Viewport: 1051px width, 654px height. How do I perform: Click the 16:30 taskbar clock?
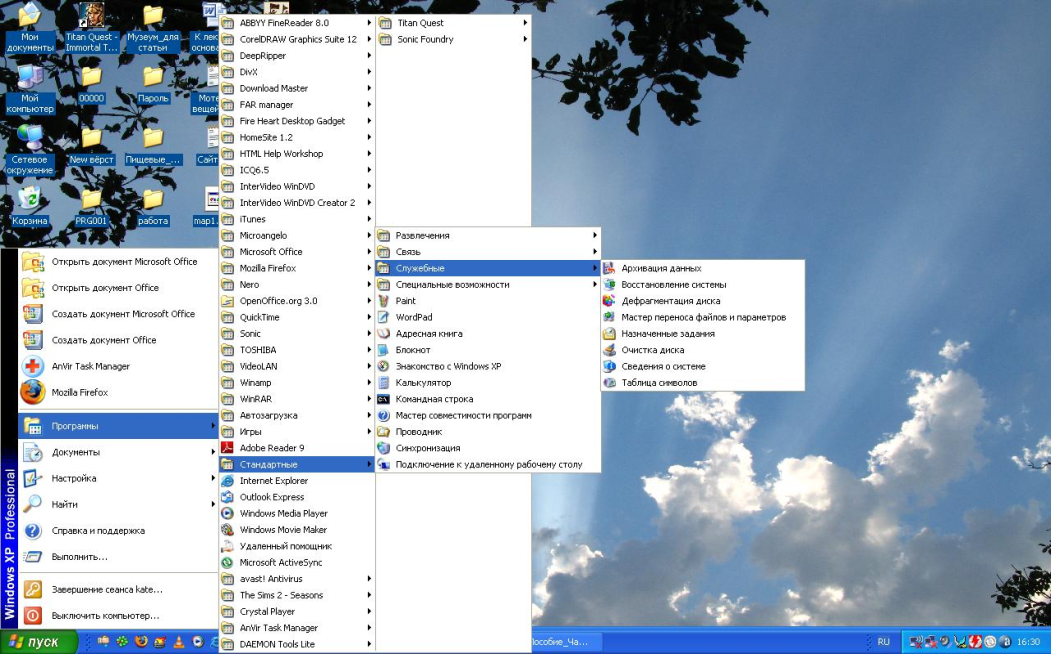(x=1029, y=642)
